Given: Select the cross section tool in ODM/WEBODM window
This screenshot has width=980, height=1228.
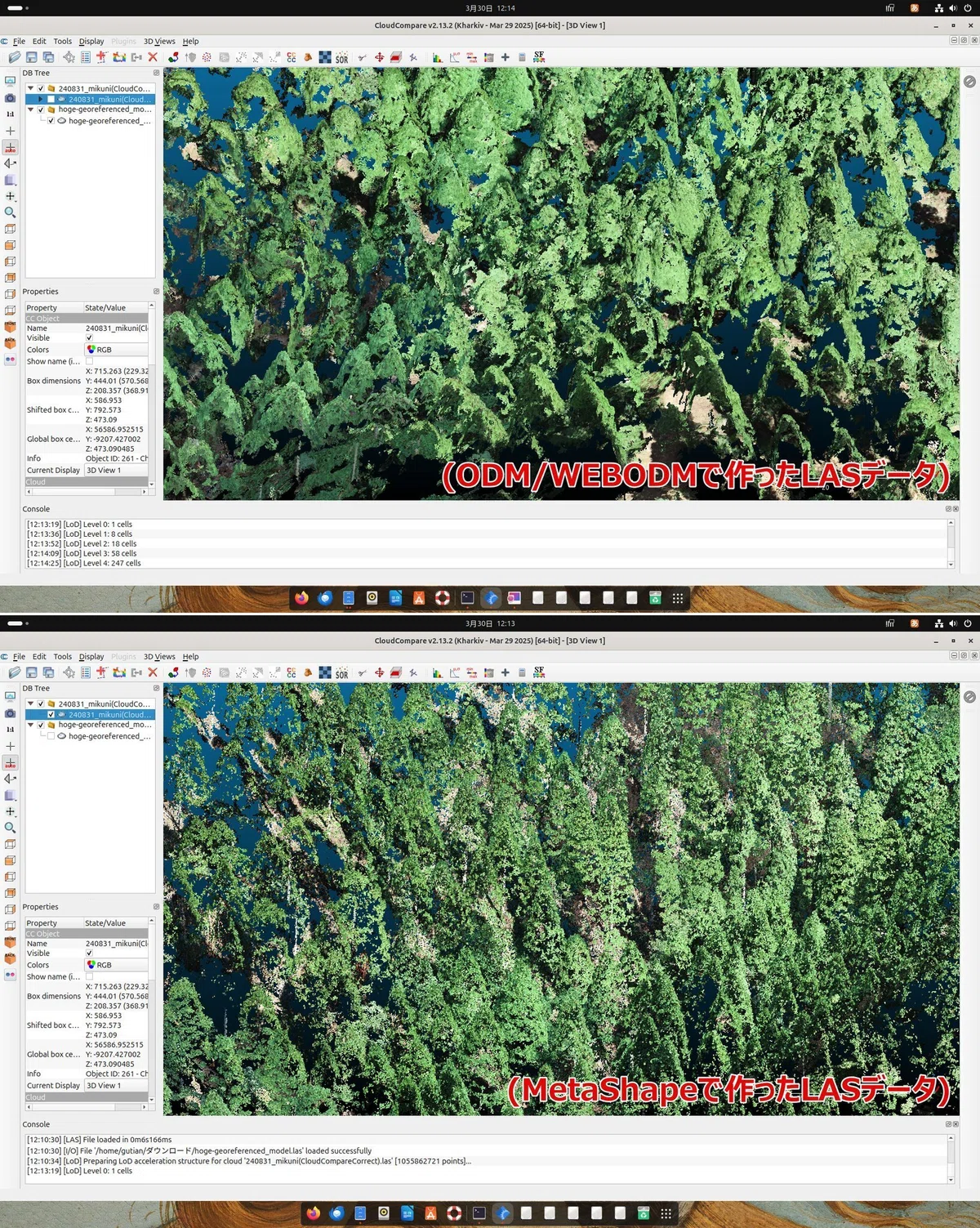Looking at the screenshot, I should pos(396,57).
